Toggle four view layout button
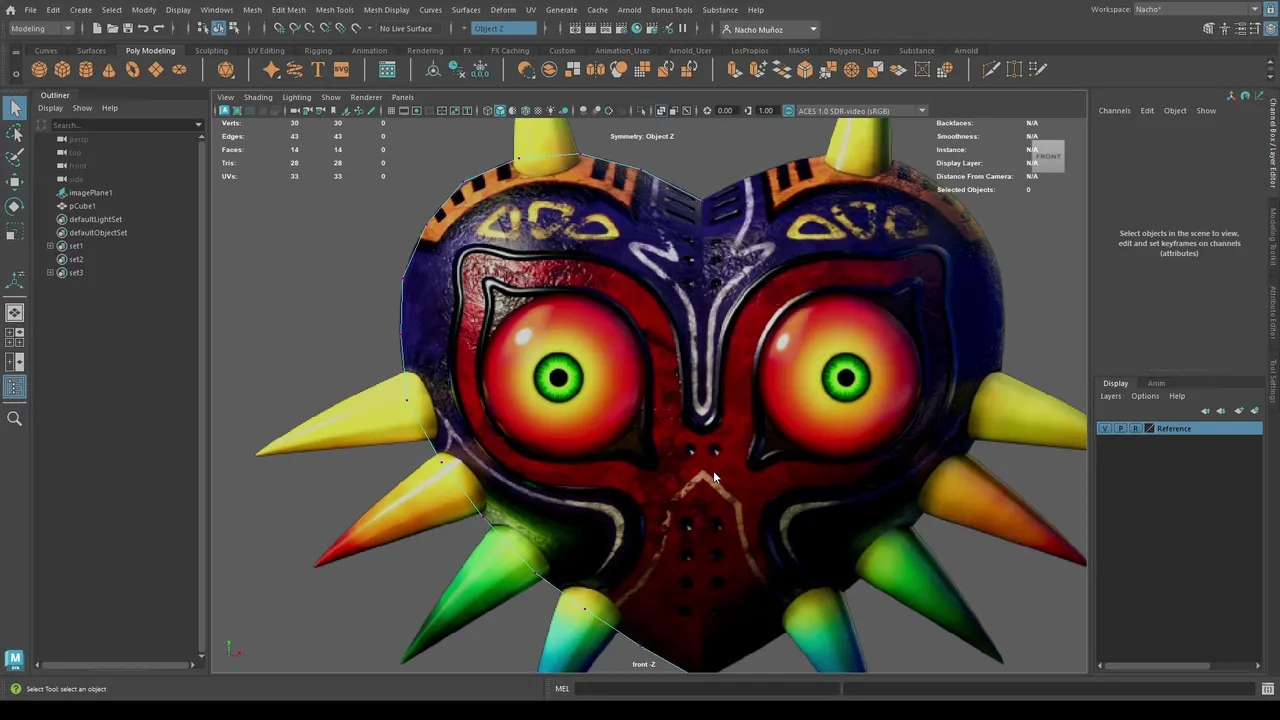The width and height of the screenshot is (1280, 720). tap(15, 338)
